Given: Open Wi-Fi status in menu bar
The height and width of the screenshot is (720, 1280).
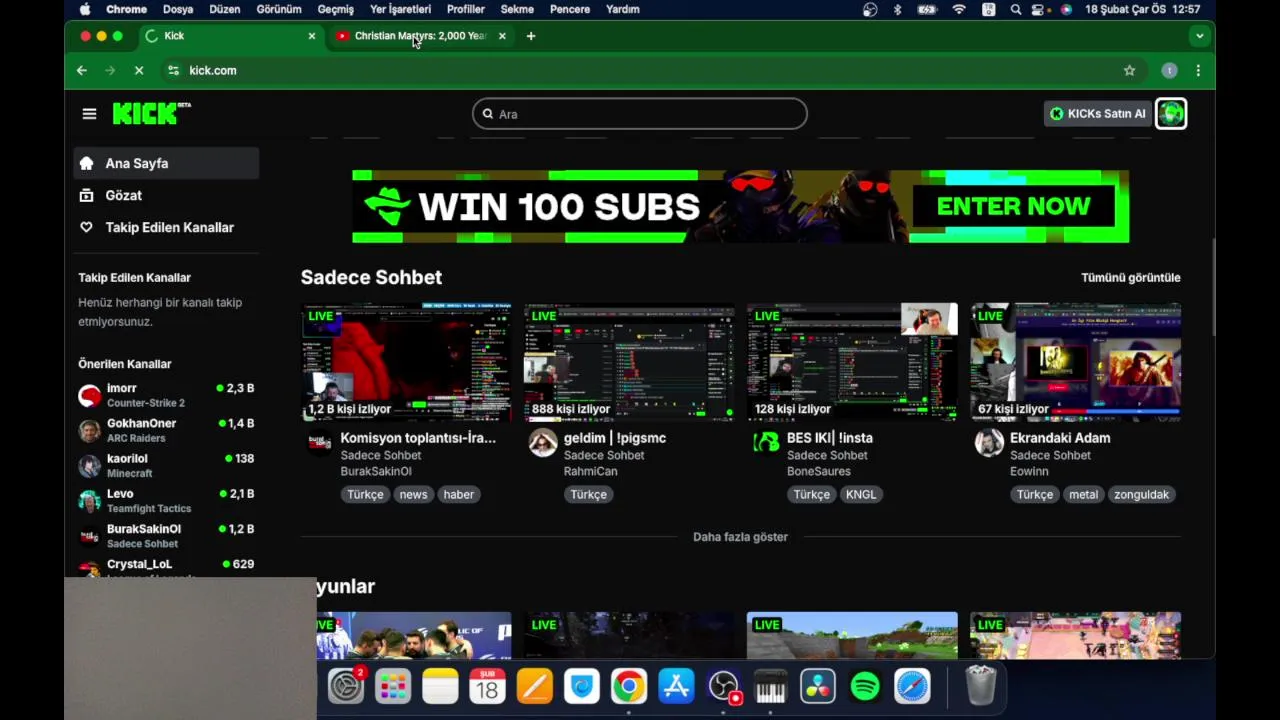Looking at the screenshot, I should (x=959, y=9).
